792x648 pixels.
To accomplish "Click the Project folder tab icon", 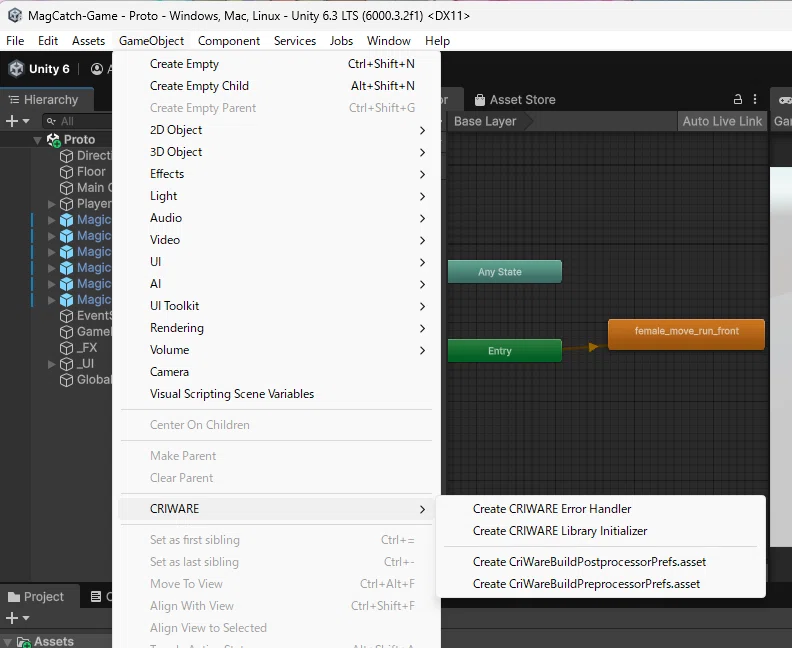I will (14, 597).
